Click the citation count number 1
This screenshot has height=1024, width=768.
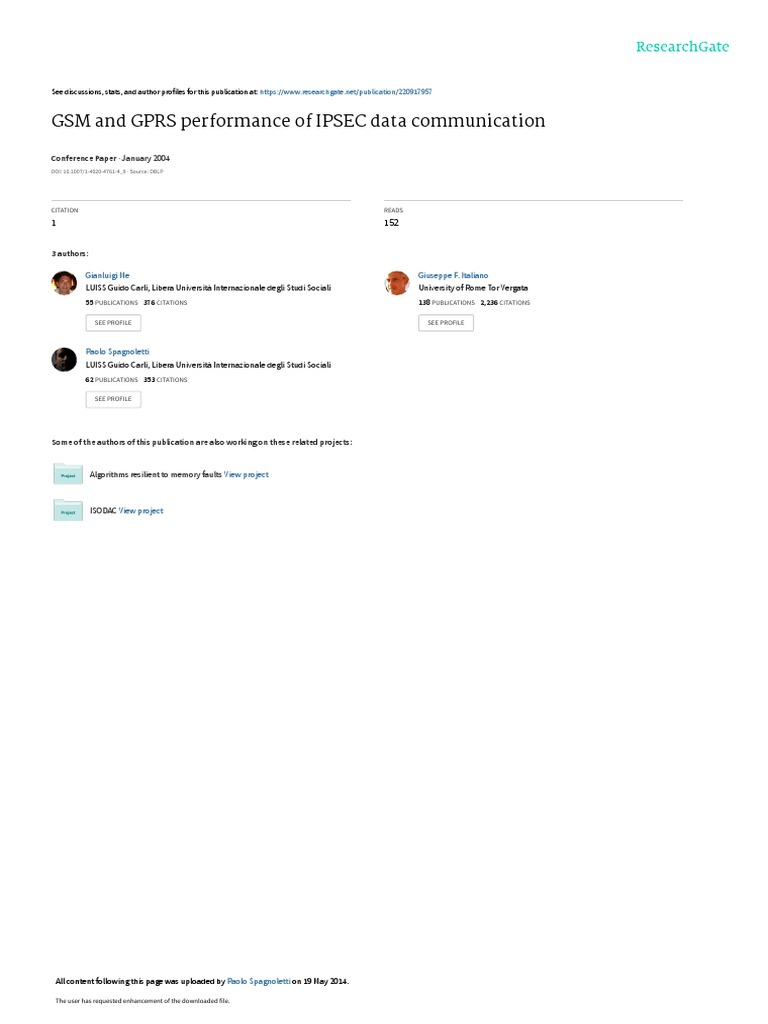[x=54, y=223]
